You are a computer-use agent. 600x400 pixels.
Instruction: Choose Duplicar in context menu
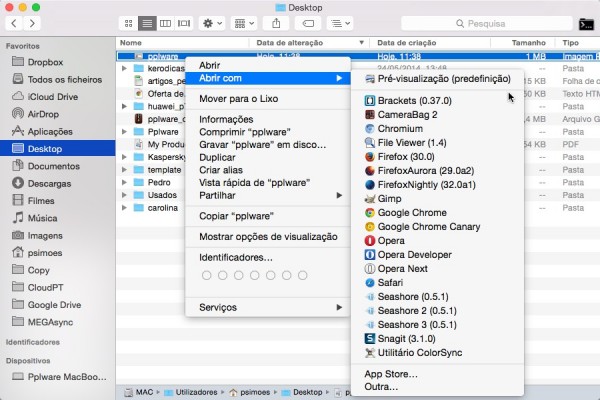point(267,157)
